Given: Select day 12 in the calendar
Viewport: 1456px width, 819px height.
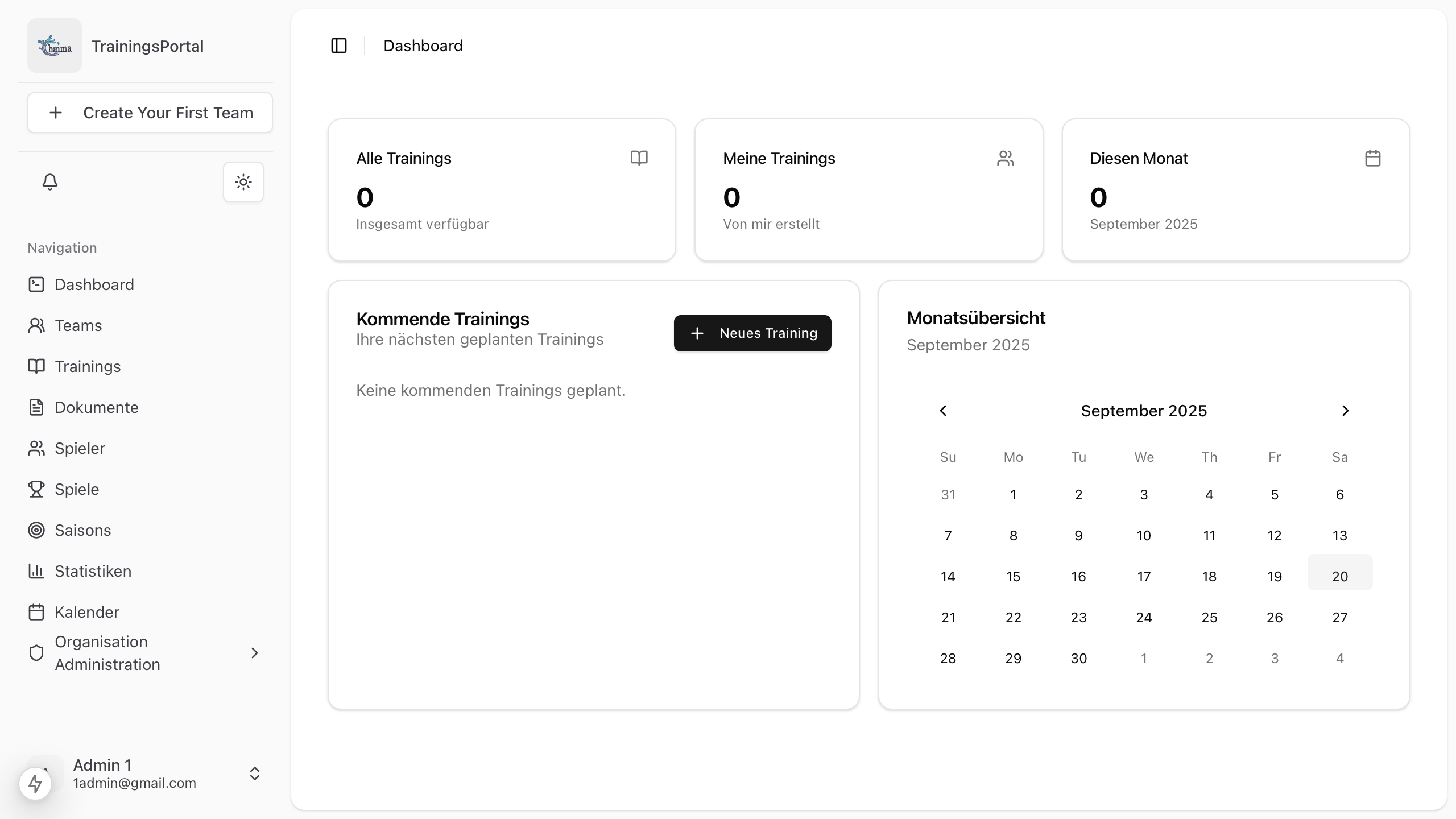Looking at the screenshot, I should (1275, 535).
